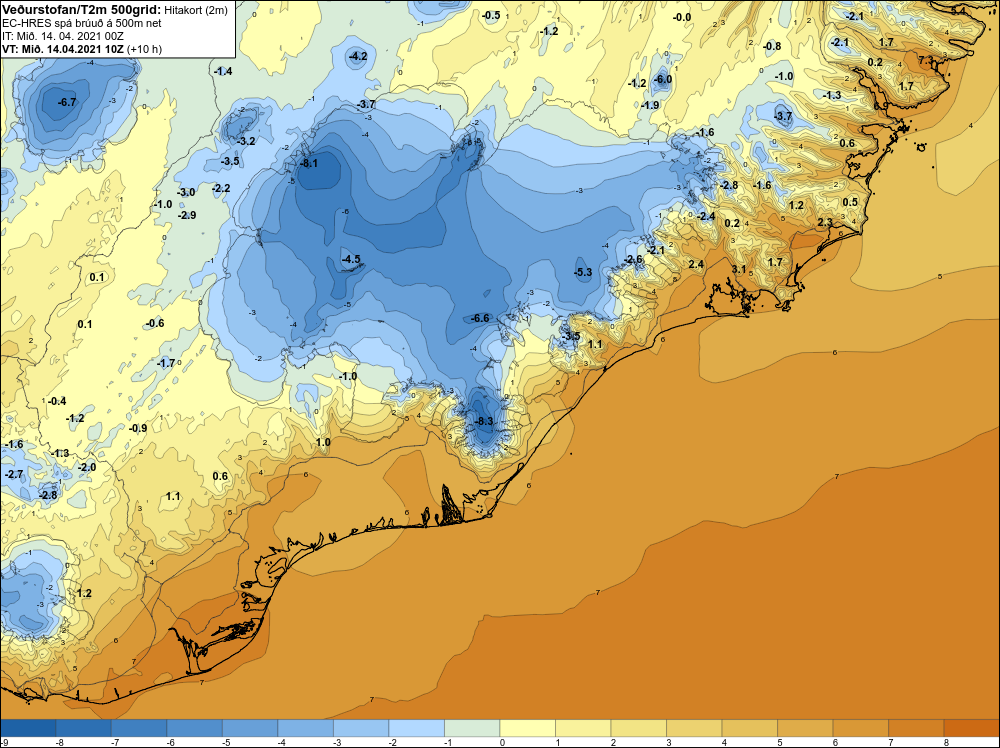Screen dimensions: 1000x748
Task: Select the 'Hitakort (2m)' header label
Action: click(x=196, y=10)
